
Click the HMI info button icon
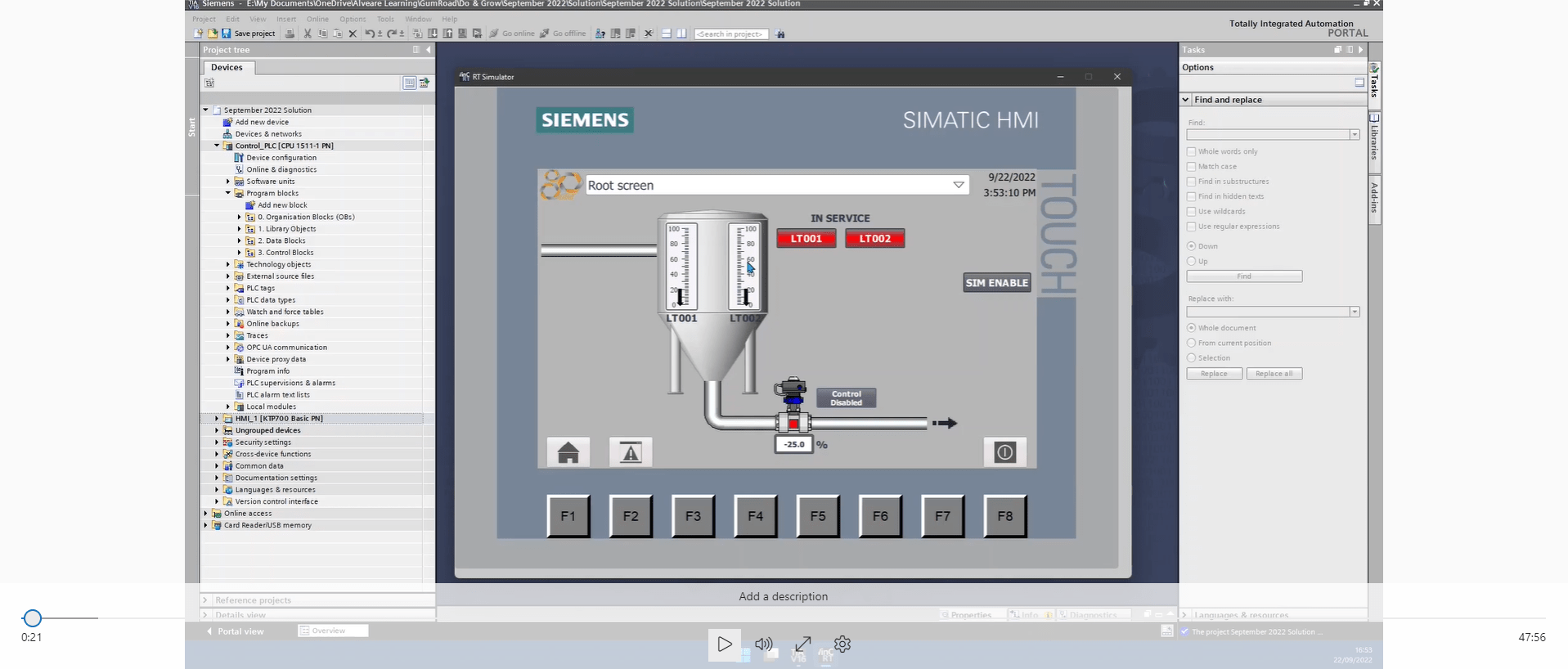point(1004,452)
